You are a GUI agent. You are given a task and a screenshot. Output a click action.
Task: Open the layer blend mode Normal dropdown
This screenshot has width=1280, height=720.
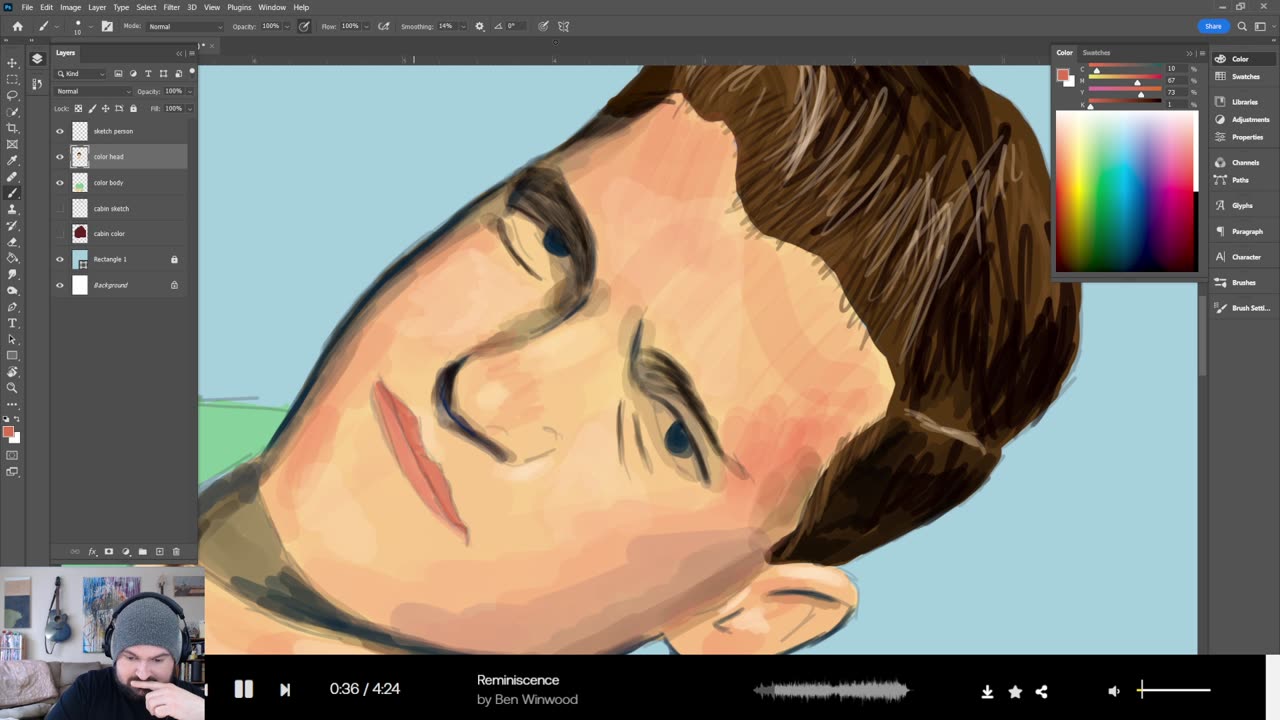pos(93,91)
